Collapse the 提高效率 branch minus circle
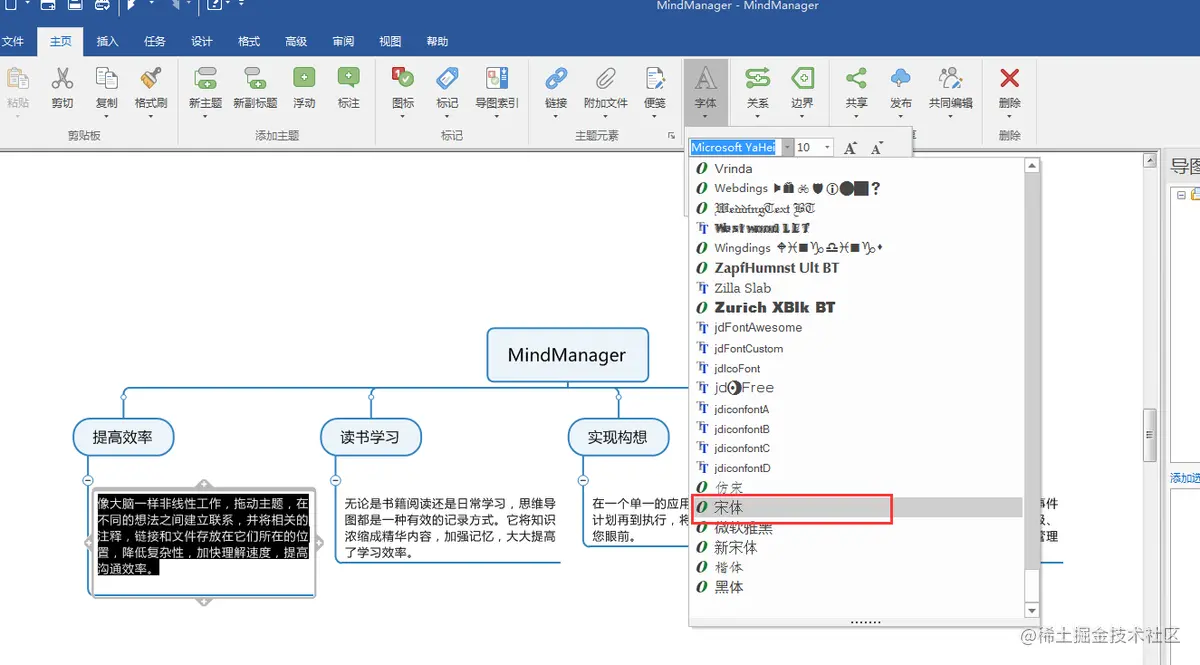This screenshot has height=665, width=1200. click(x=88, y=481)
